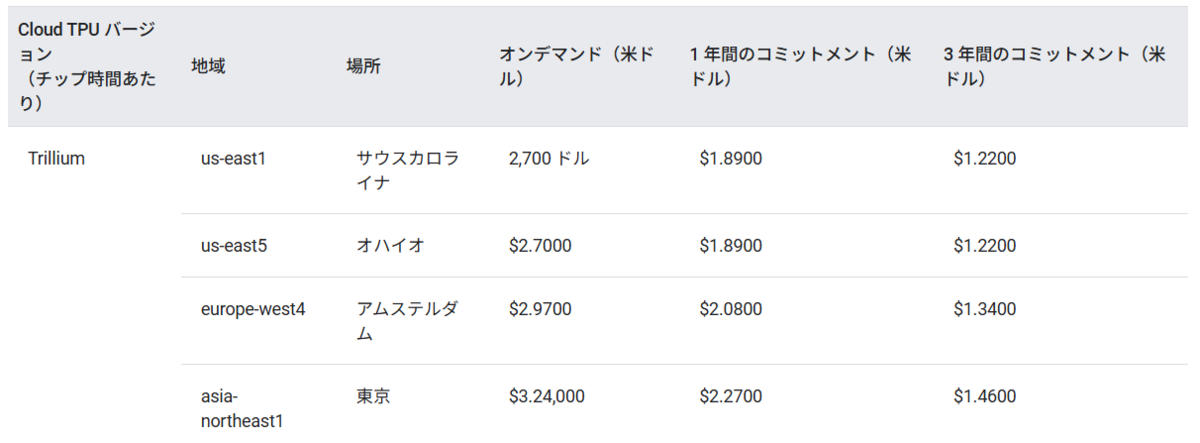The image size is (1200, 443).
Task: Select the 東京 location cell
Action: [373, 396]
